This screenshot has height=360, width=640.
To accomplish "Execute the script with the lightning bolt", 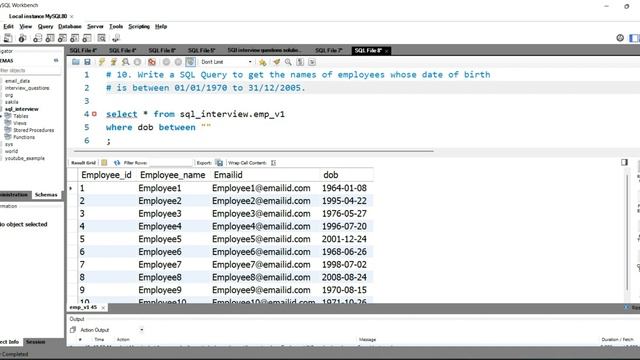I will tap(102, 62).
